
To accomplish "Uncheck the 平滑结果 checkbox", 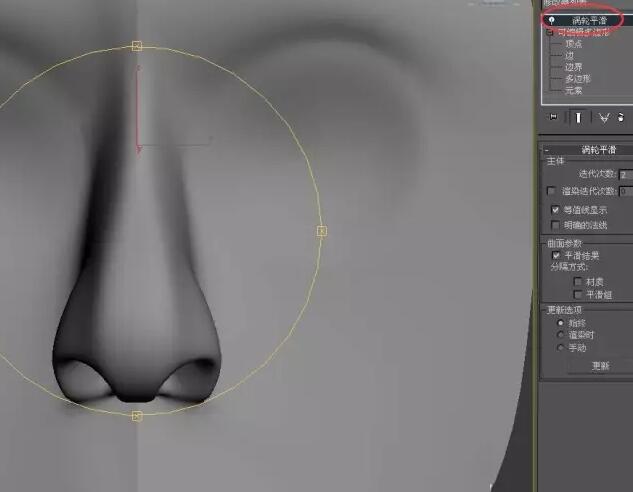I will click(556, 255).
